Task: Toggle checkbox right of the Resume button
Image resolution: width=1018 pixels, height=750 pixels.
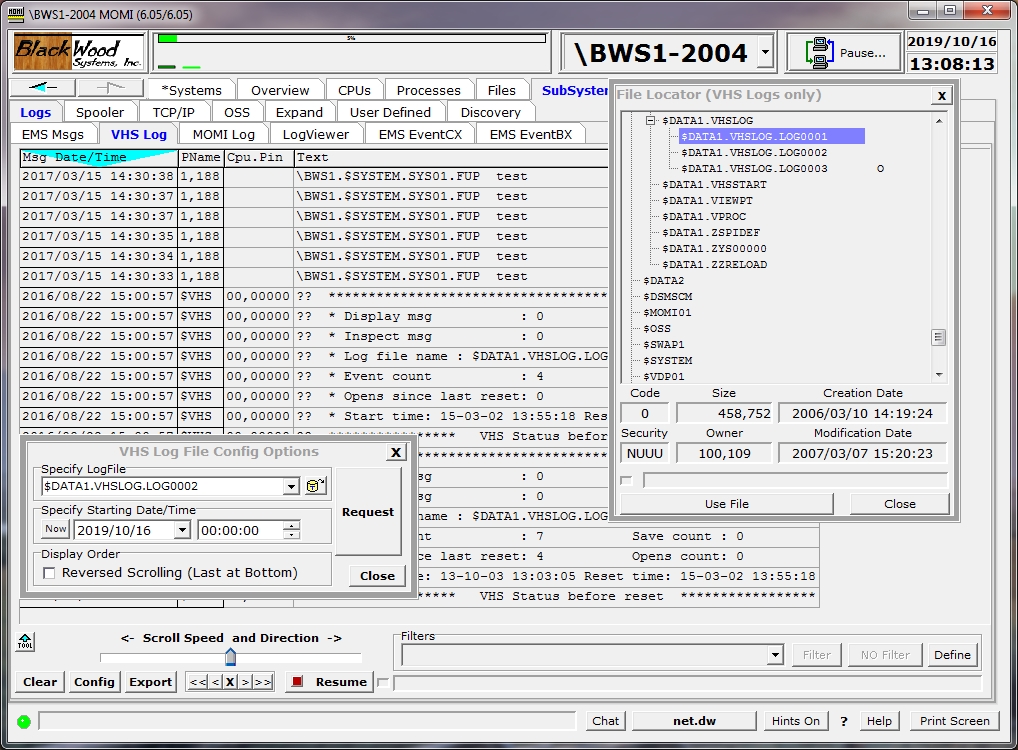Action: point(382,682)
